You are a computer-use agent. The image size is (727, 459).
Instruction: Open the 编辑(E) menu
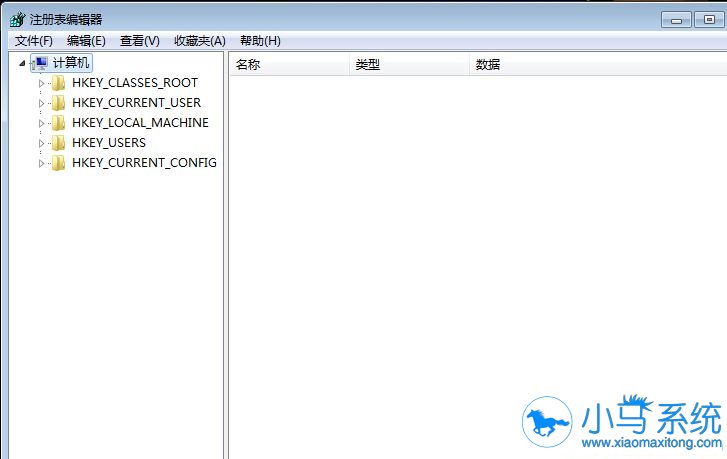click(86, 41)
